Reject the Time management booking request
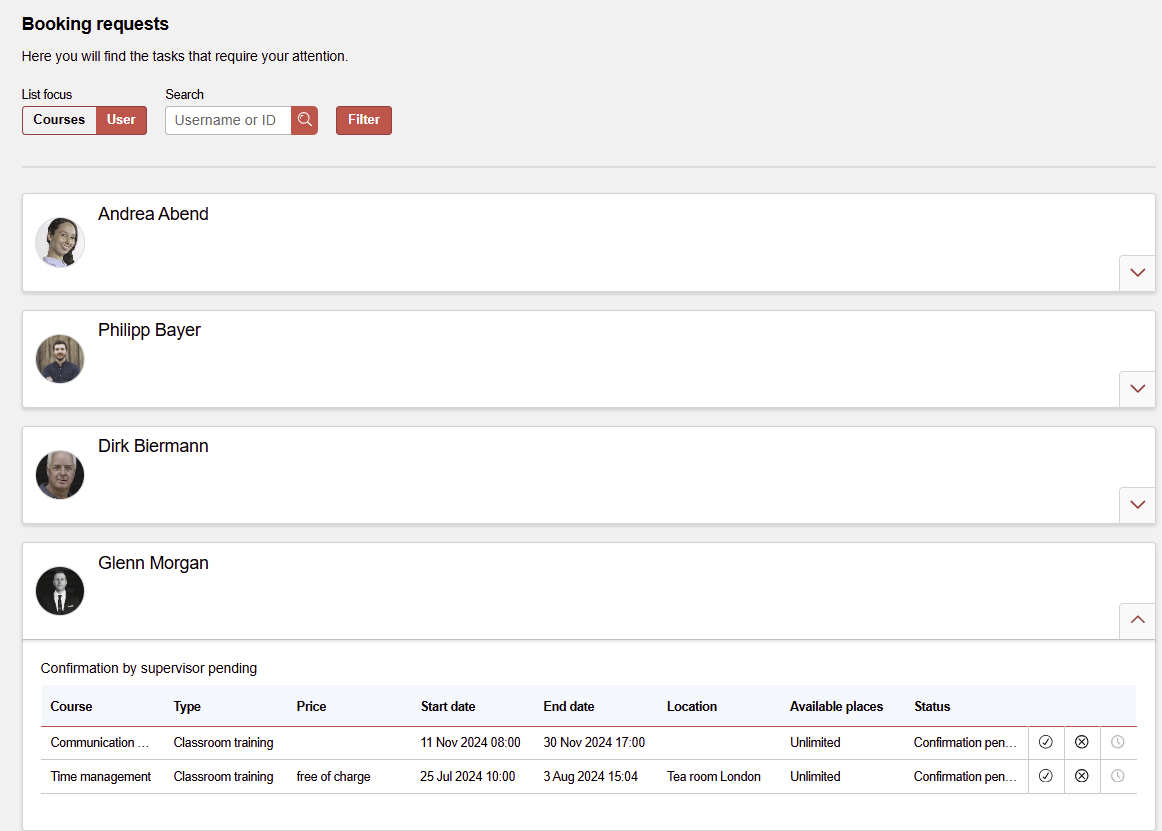The image size is (1162, 831). click(1082, 776)
